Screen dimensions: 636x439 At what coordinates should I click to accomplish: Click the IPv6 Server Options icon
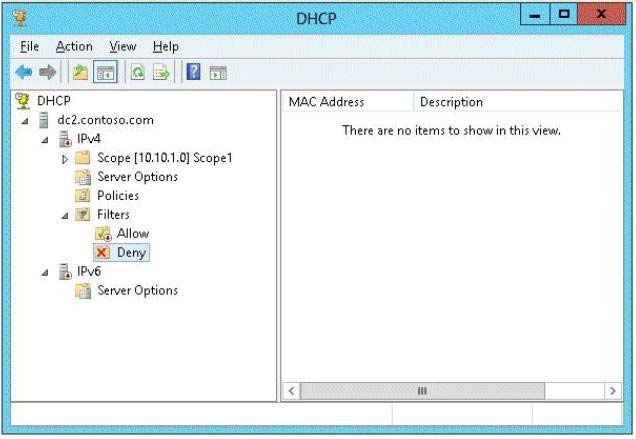point(83,291)
